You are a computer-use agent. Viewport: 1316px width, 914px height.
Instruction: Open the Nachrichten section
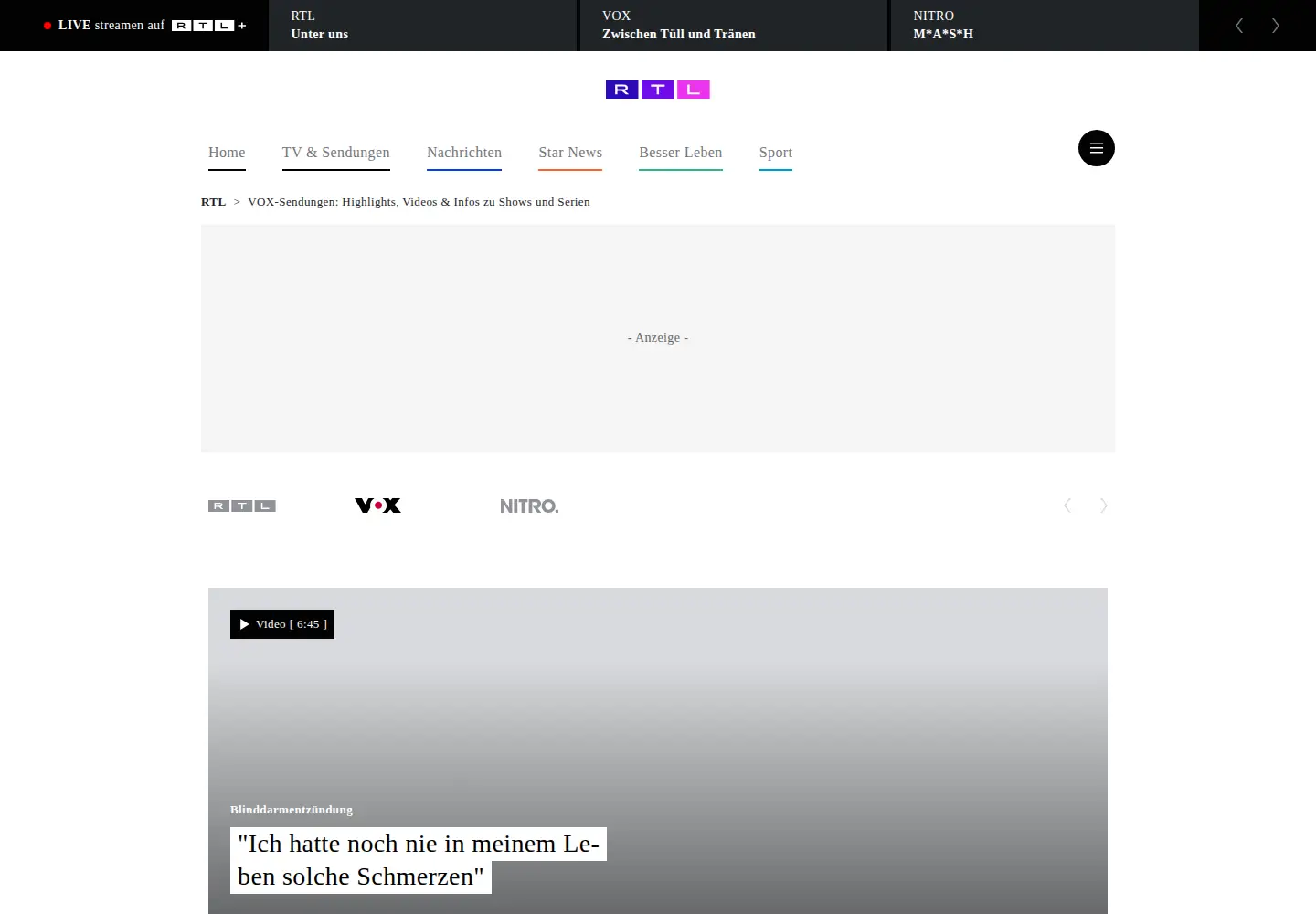(x=464, y=153)
